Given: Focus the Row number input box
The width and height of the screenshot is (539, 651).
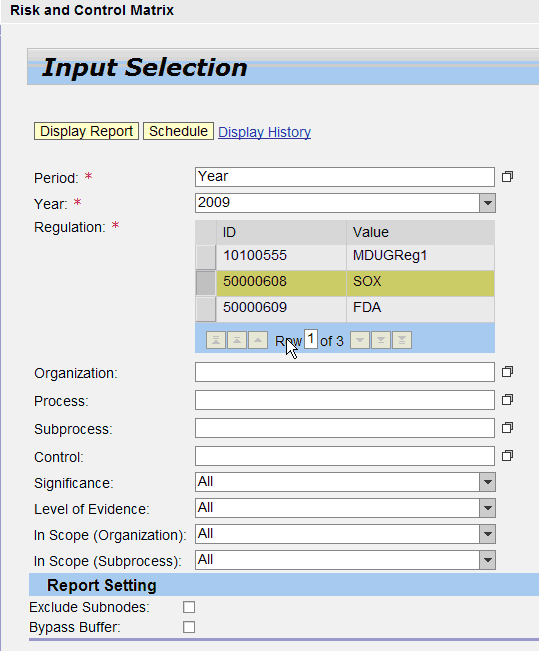Looking at the screenshot, I should coord(311,339).
